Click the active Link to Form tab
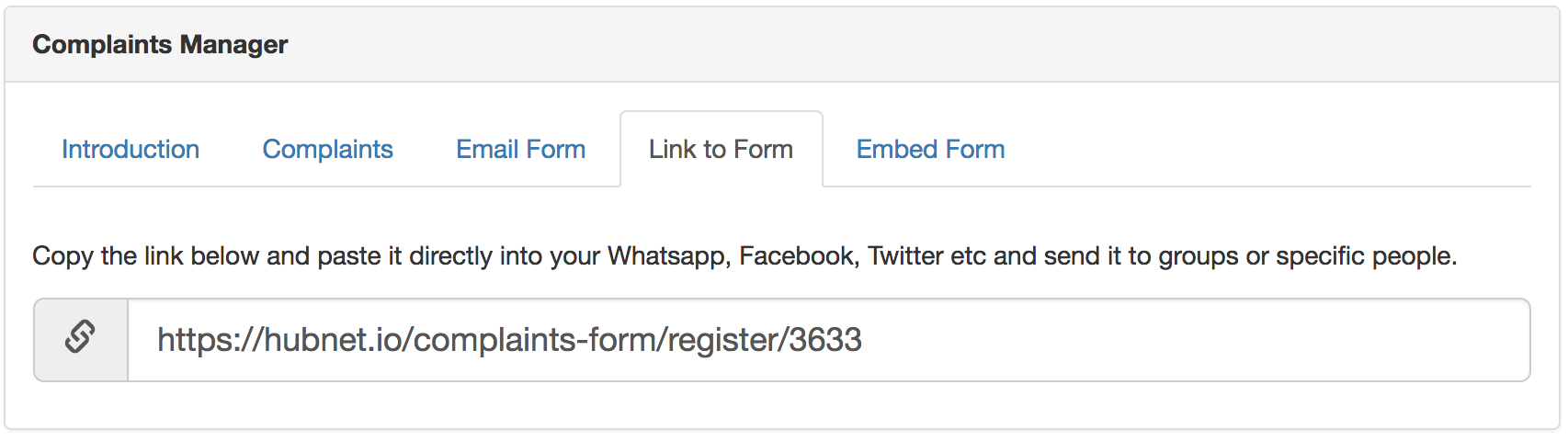The height and width of the screenshot is (441, 1568). pyautogui.click(x=722, y=149)
